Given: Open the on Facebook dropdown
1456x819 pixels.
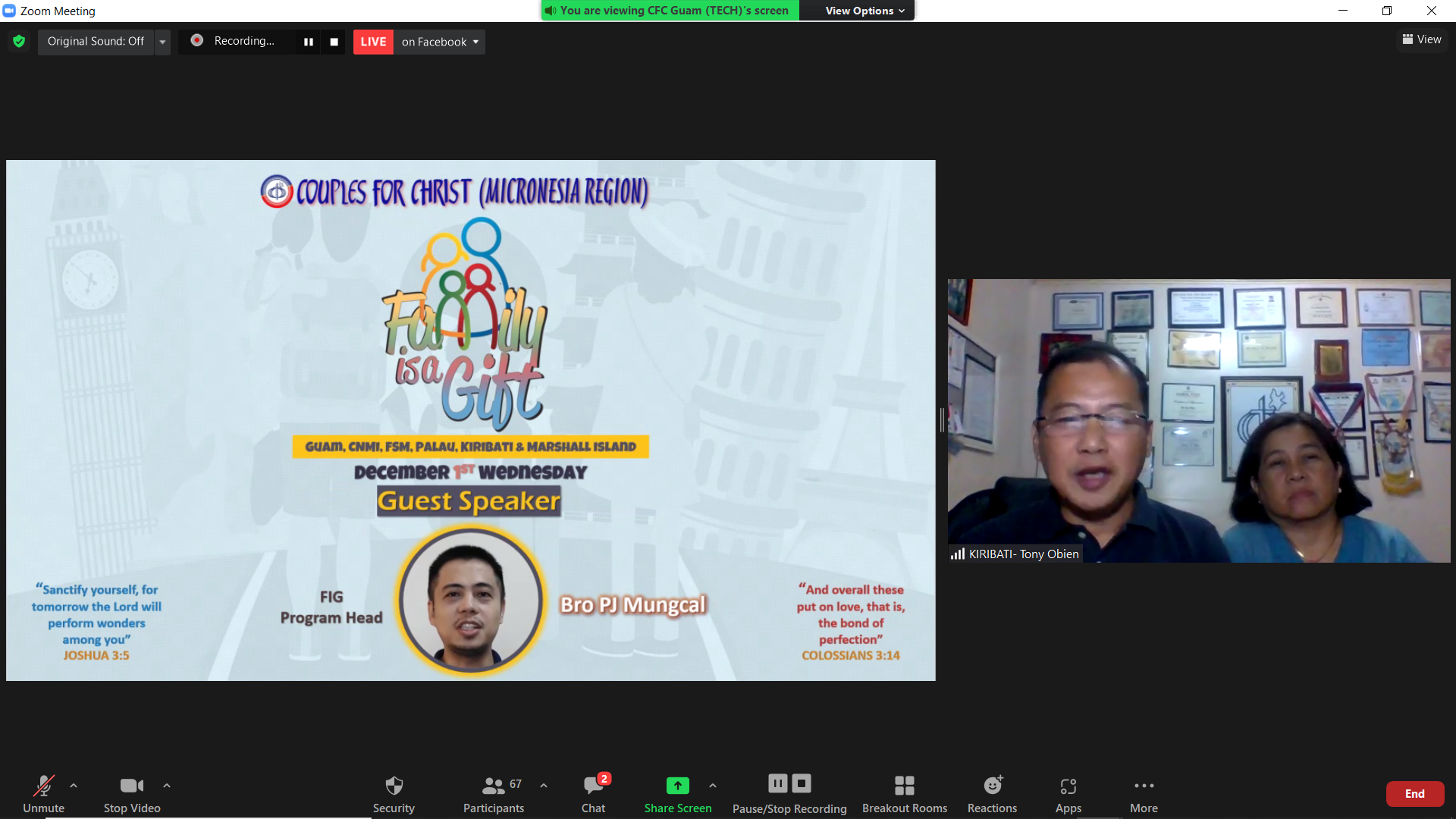Looking at the screenshot, I should click(440, 42).
